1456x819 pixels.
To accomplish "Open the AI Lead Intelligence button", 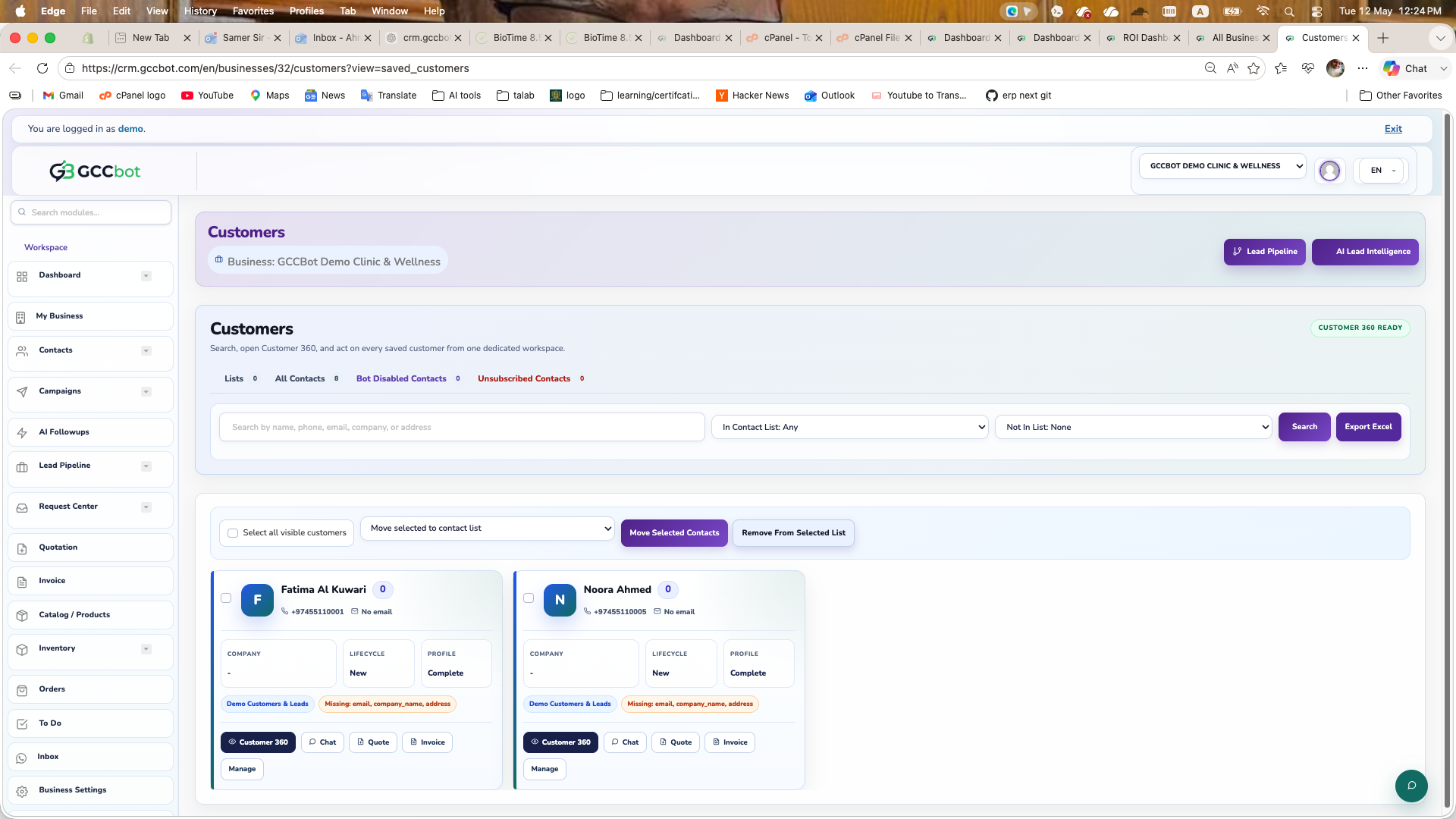I will click(x=1365, y=253).
